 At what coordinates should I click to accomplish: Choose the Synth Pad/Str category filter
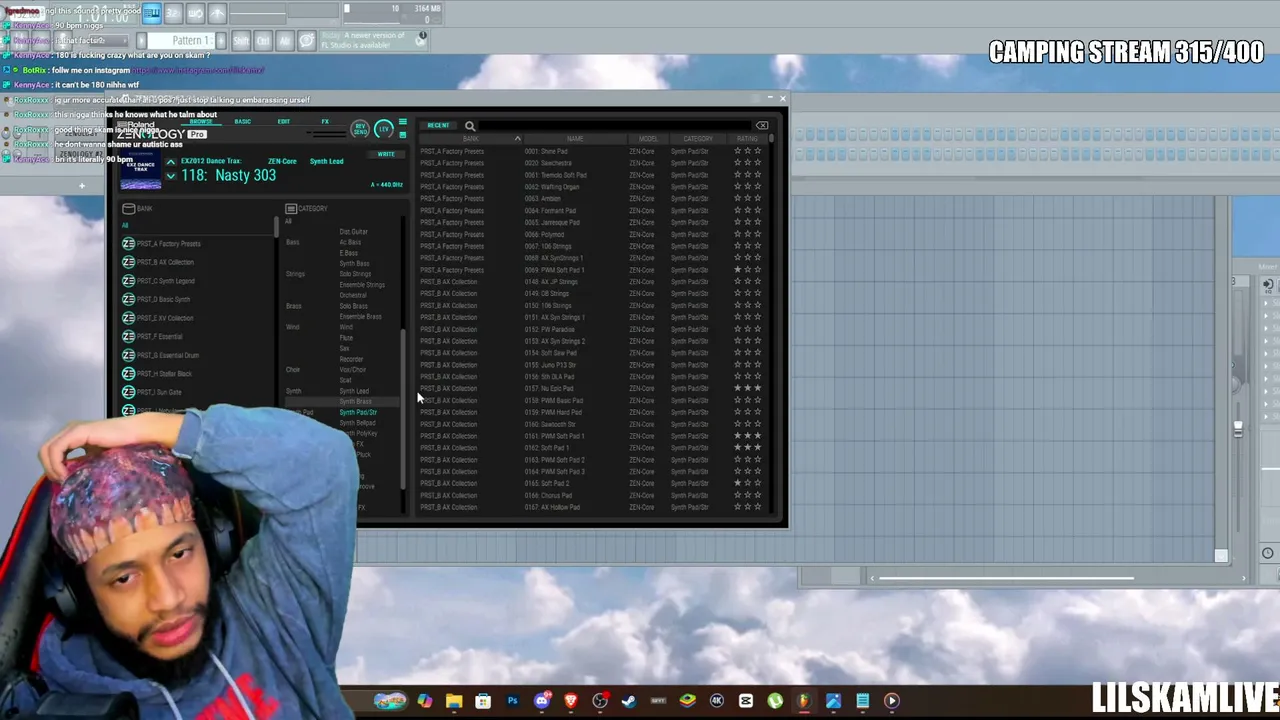click(x=358, y=412)
